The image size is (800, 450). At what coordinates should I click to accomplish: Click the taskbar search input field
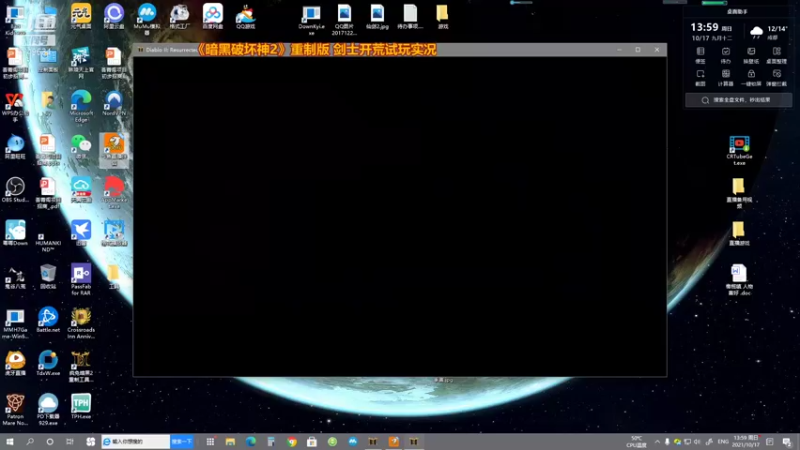coord(136,442)
